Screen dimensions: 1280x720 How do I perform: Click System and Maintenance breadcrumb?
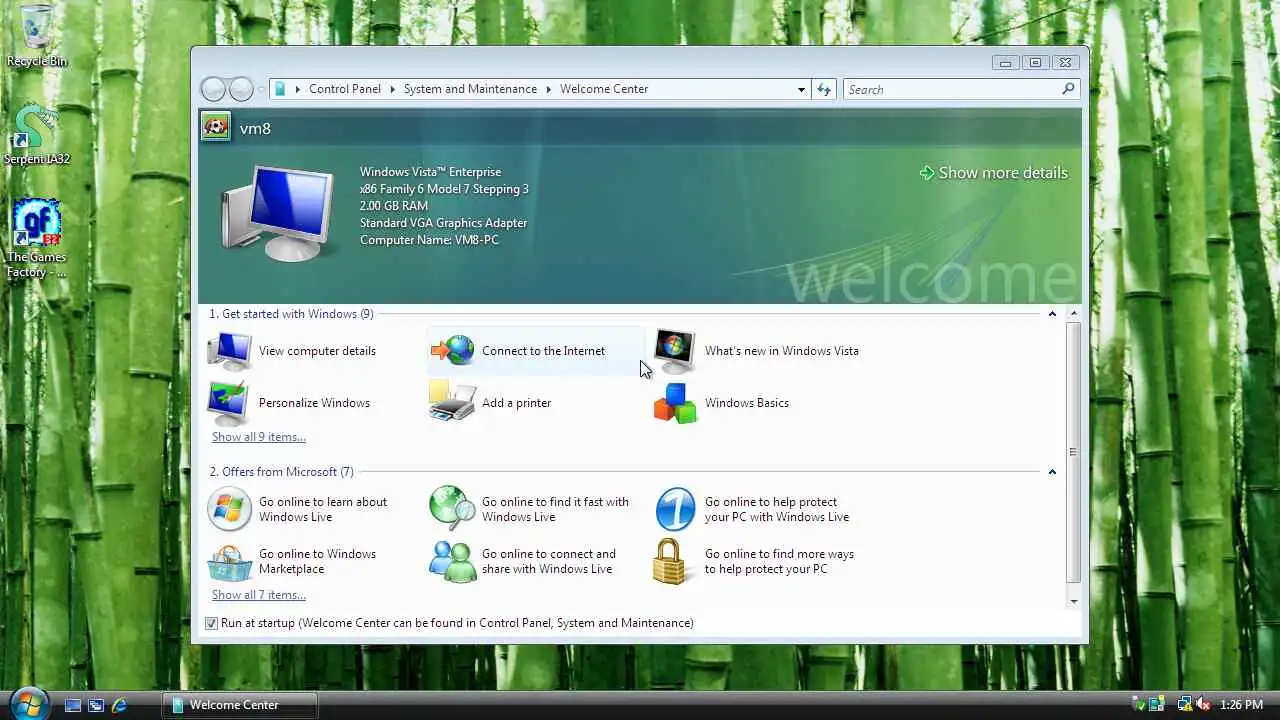point(470,89)
